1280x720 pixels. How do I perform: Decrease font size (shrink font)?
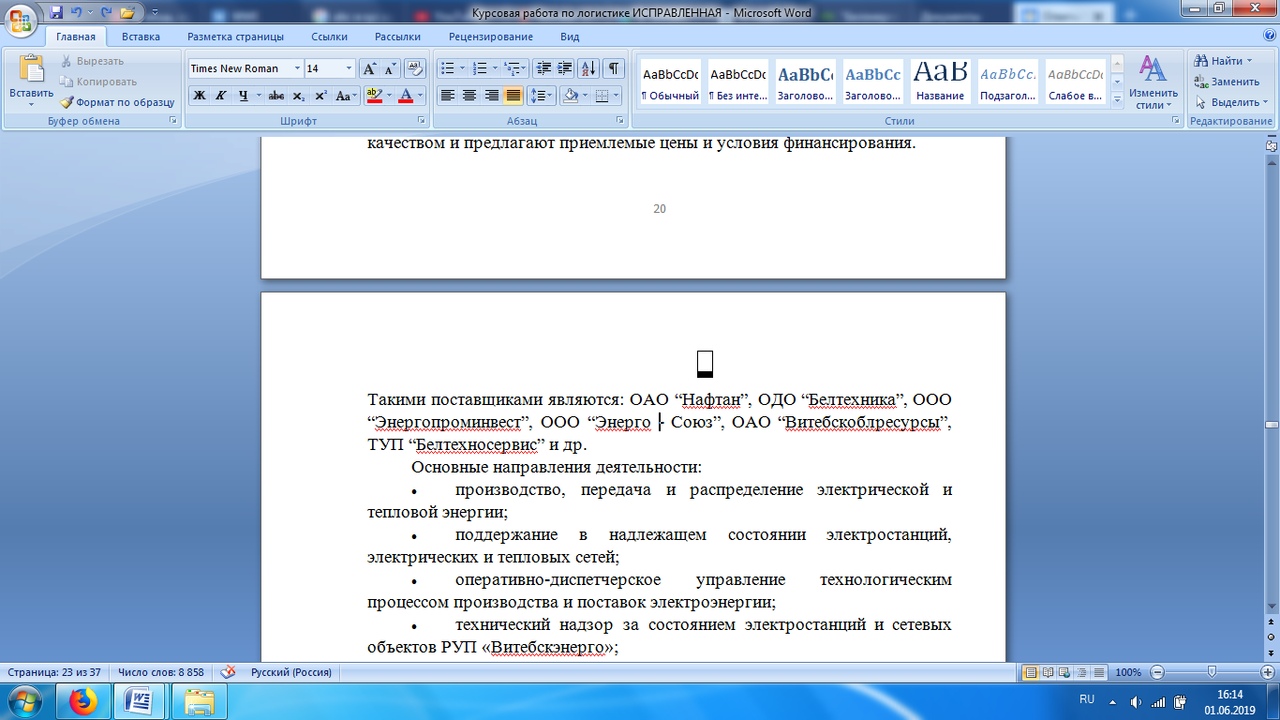click(390, 69)
